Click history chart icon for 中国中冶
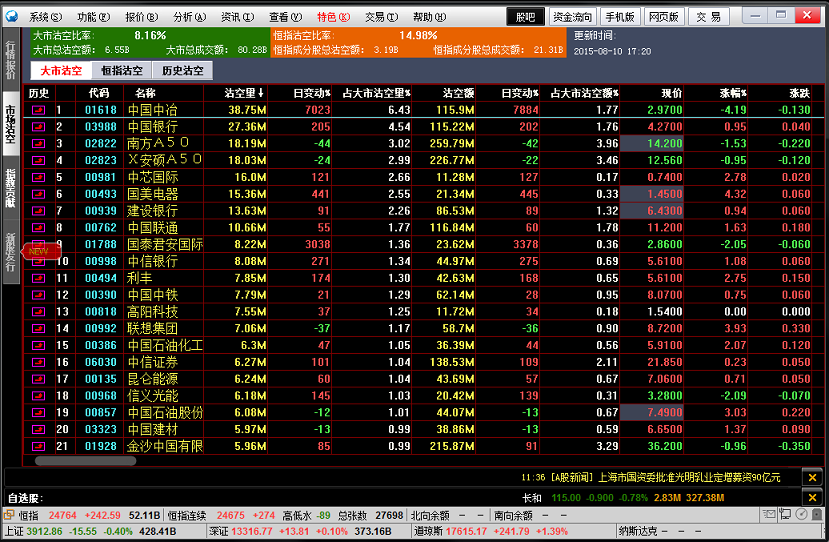This screenshot has height=542, width=829. click(x=39, y=110)
